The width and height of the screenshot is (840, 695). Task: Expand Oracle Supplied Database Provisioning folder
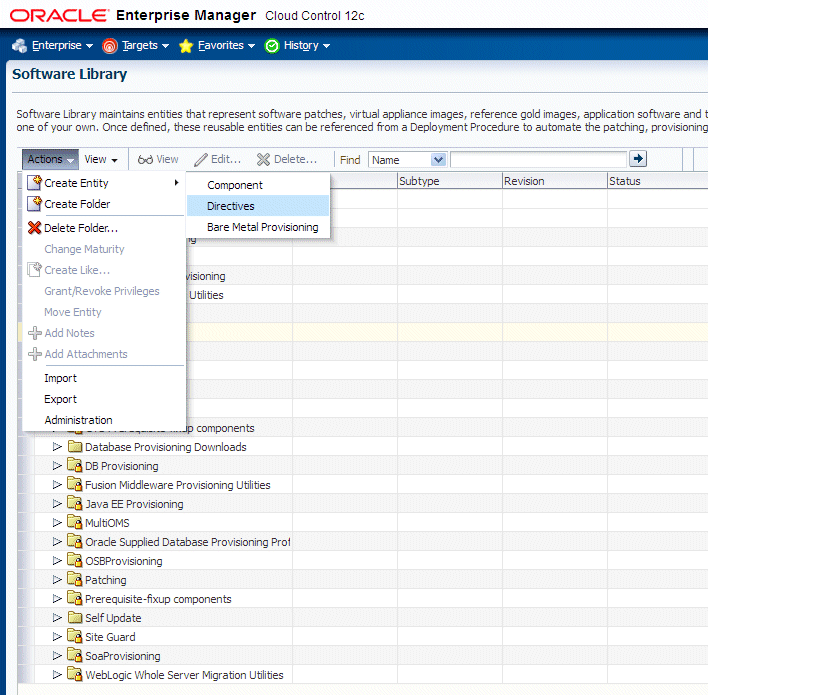coord(57,542)
